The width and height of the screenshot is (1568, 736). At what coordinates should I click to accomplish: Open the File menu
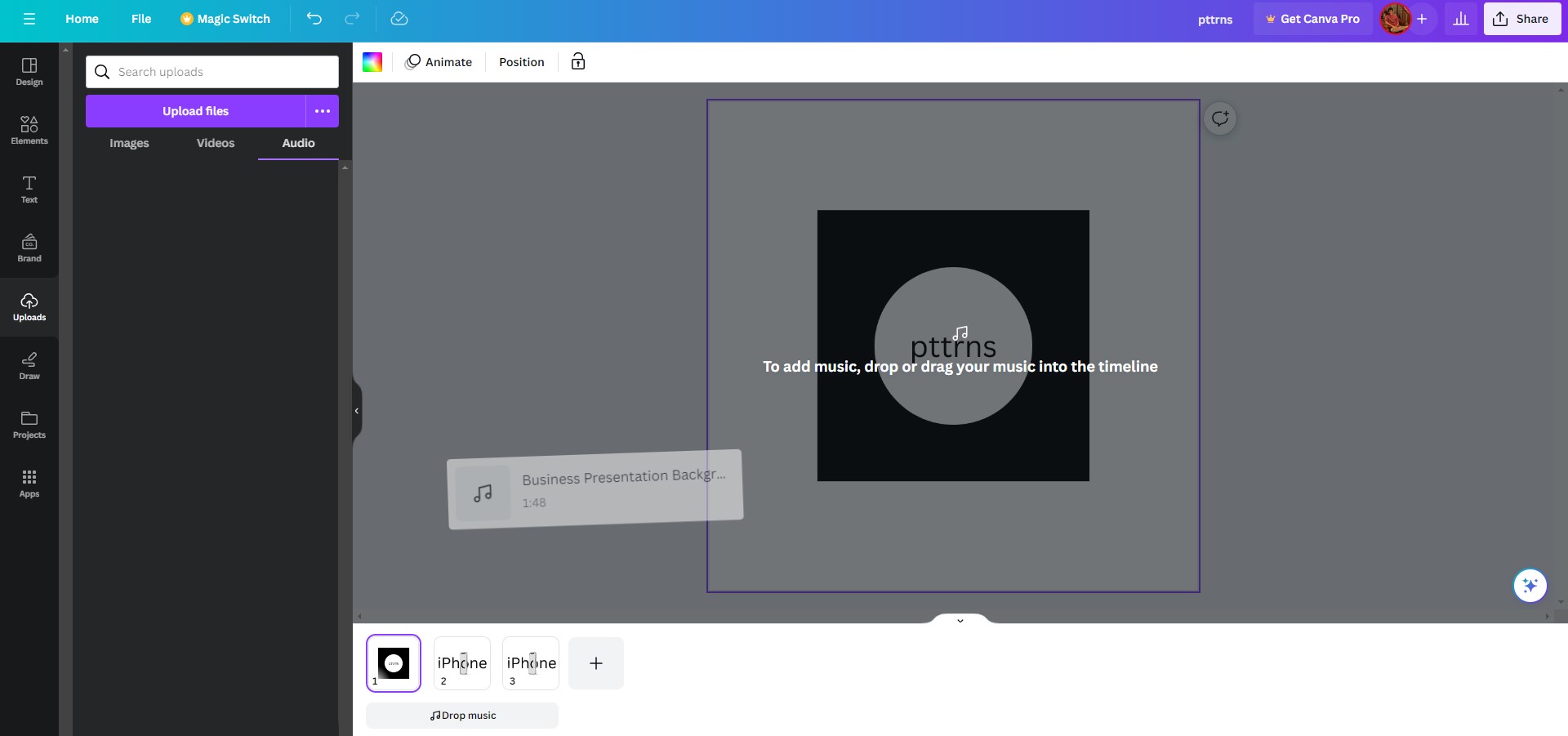click(x=141, y=19)
